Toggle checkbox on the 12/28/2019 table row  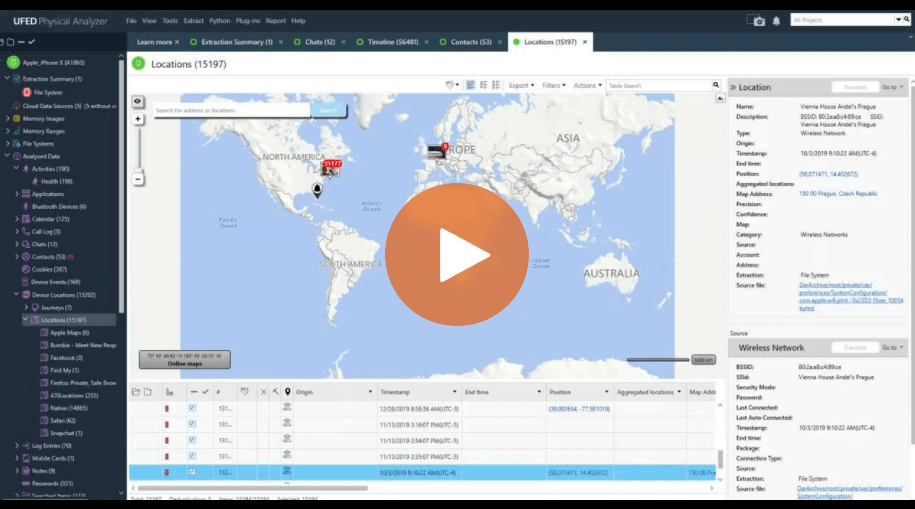tap(192, 409)
